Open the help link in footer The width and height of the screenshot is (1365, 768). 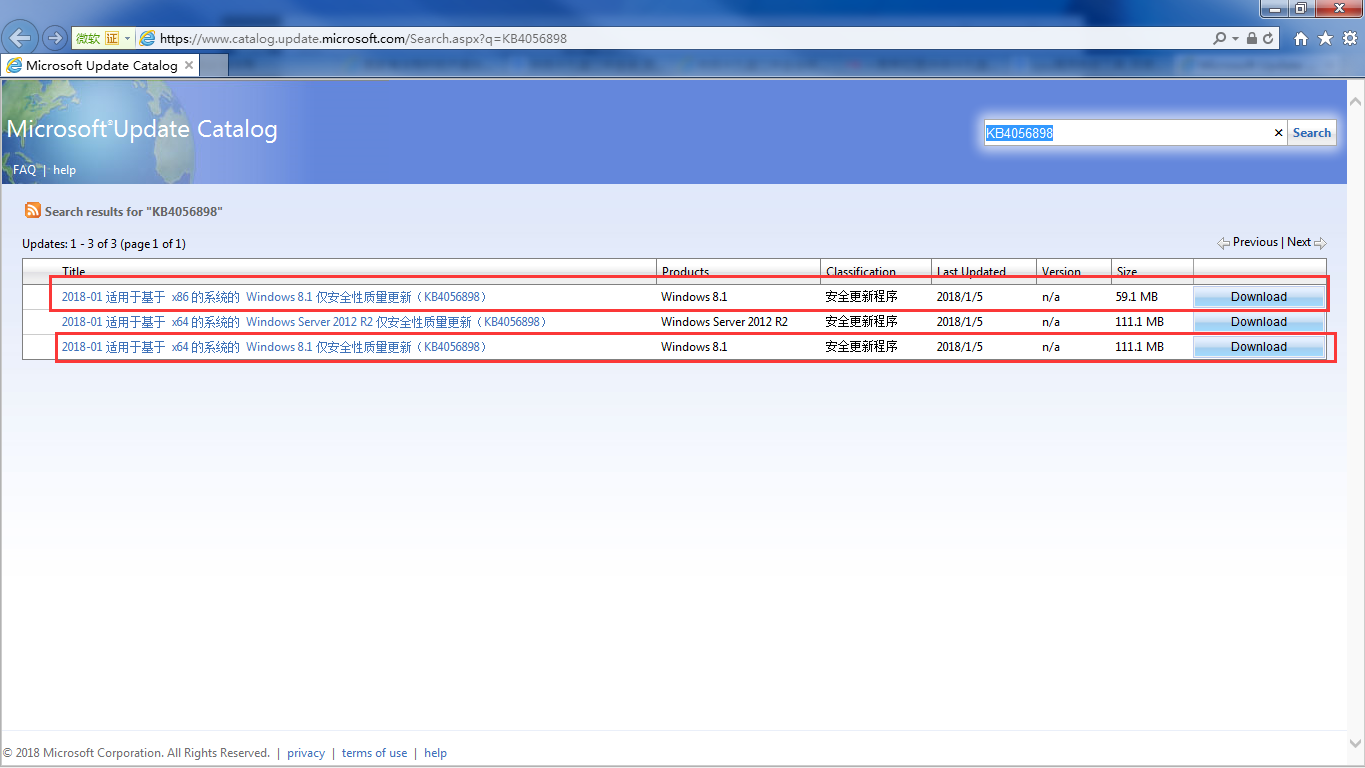point(436,753)
